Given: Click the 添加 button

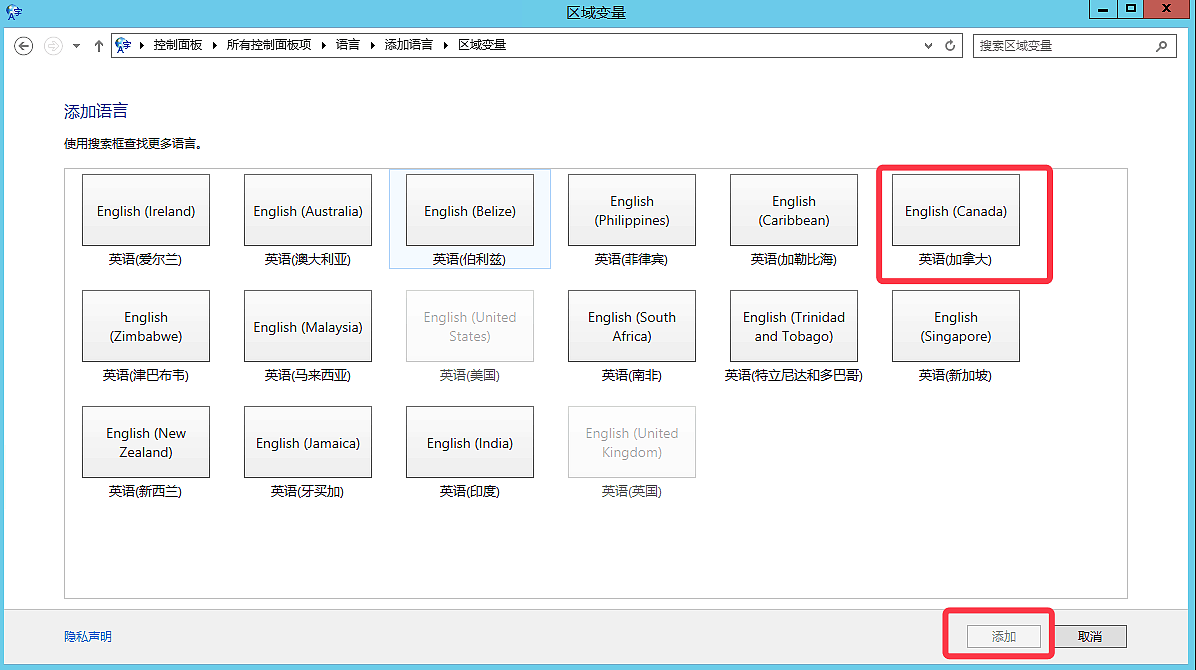Looking at the screenshot, I should pyautogui.click(x=1003, y=636).
